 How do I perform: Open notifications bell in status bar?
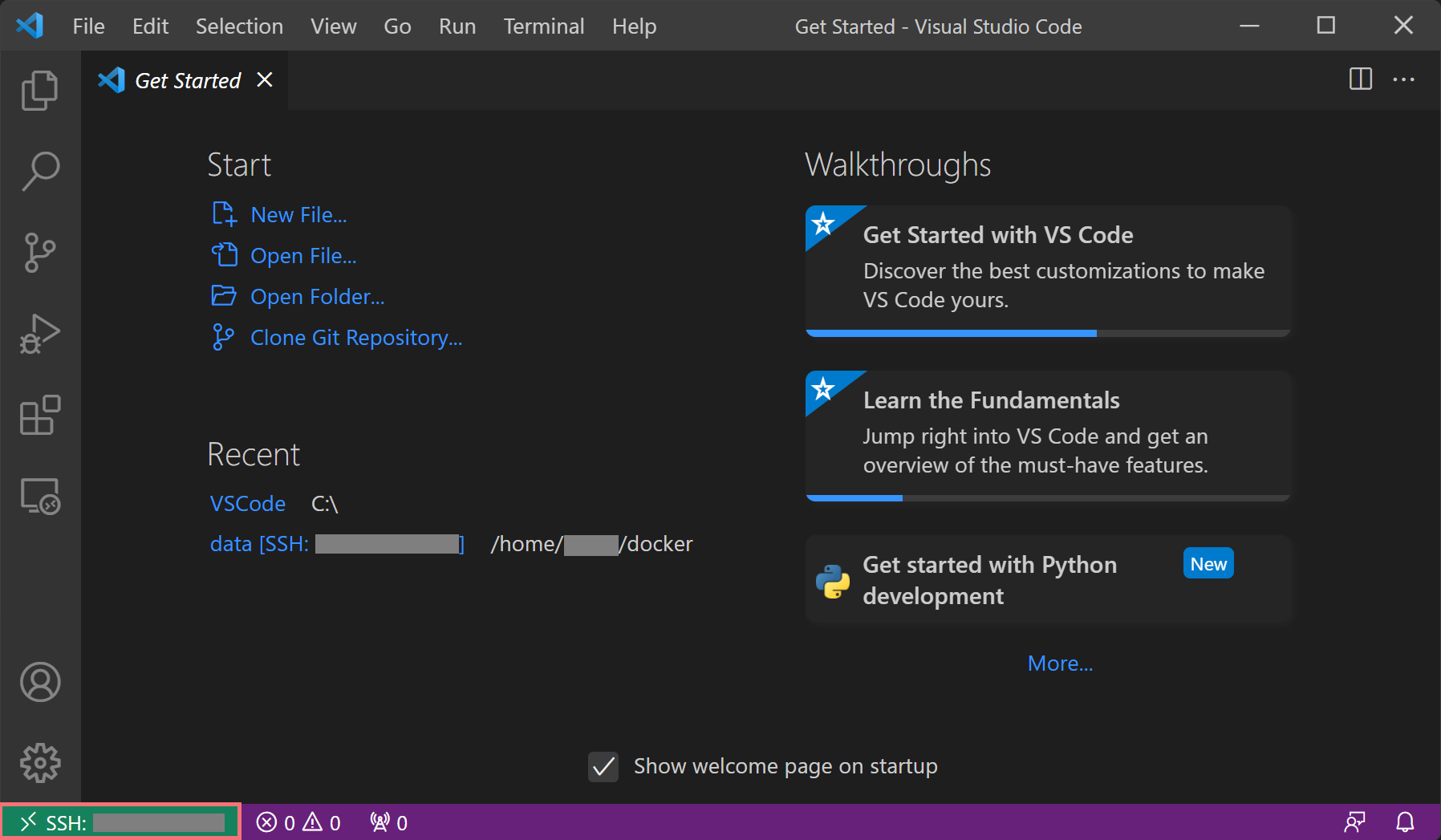click(1405, 822)
